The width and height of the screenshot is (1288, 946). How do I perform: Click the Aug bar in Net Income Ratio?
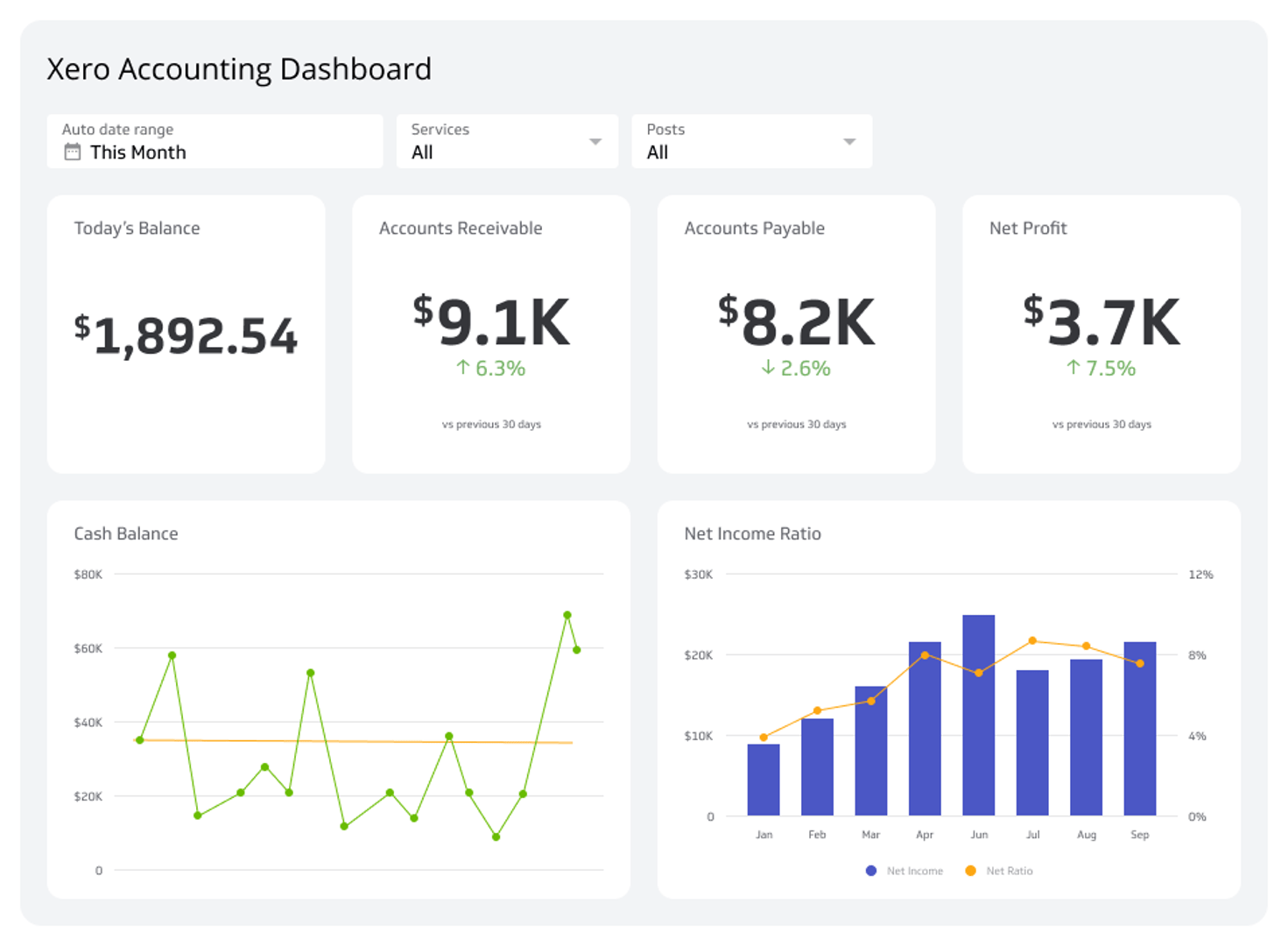1087,738
